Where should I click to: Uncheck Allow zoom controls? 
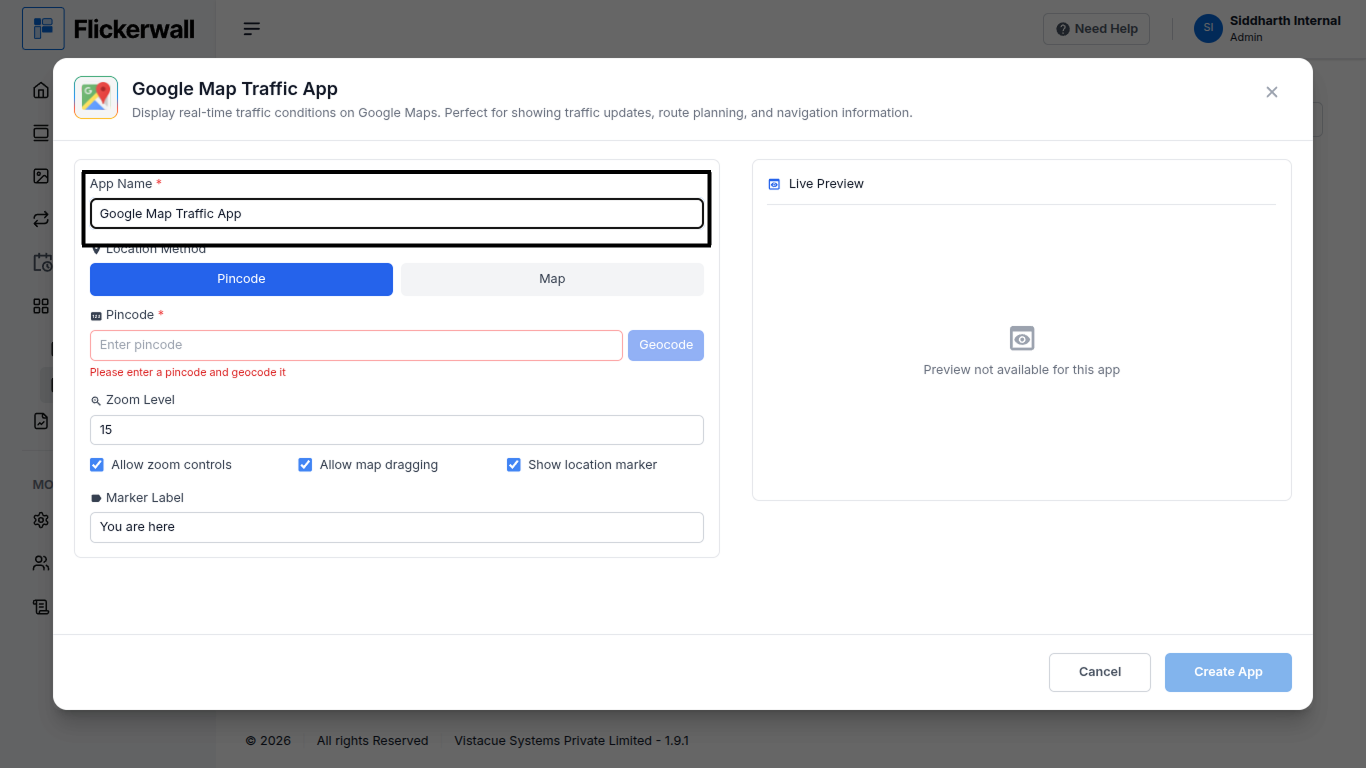[97, 465]
